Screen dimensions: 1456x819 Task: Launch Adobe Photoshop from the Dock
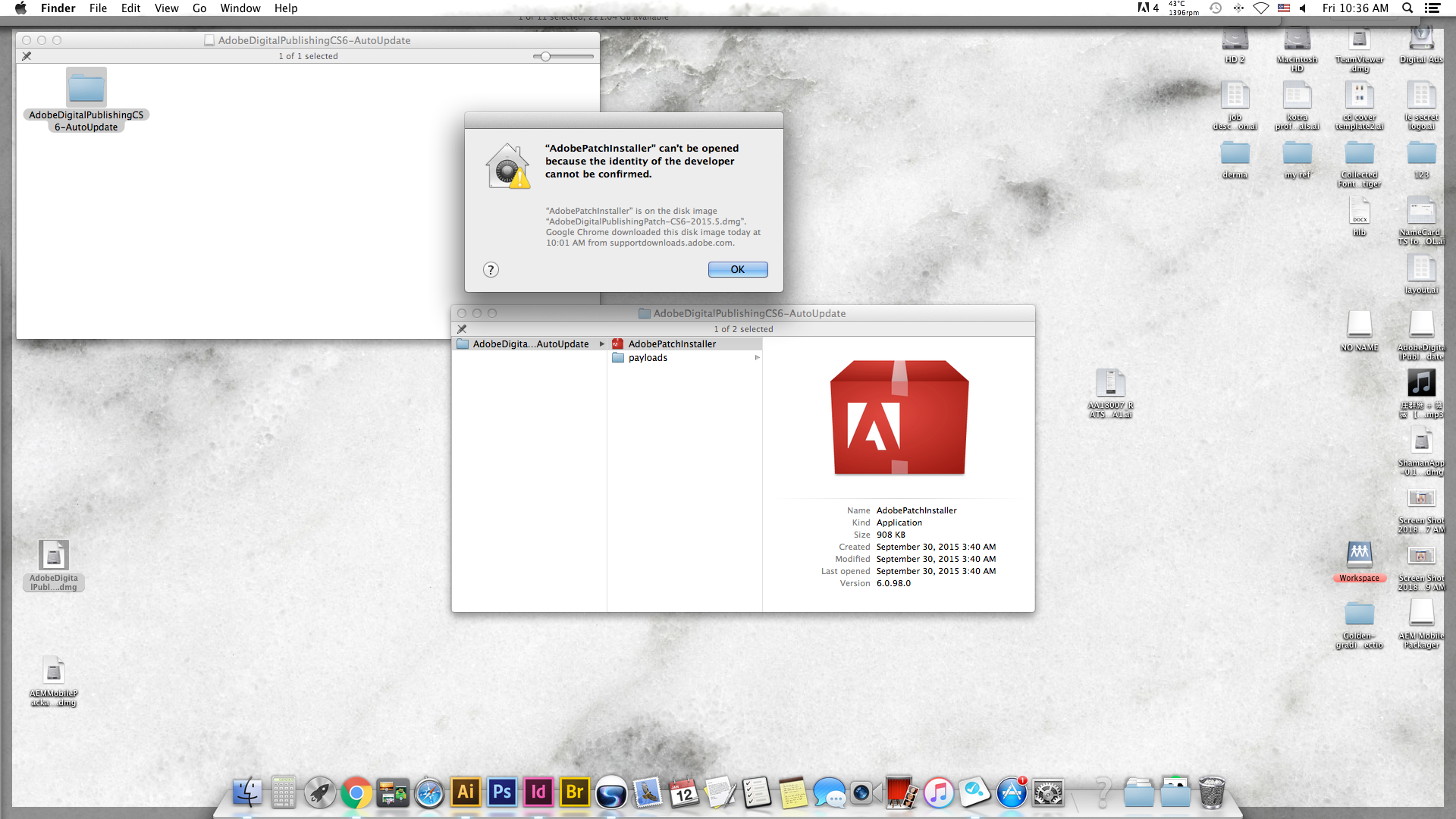[502, 792]
